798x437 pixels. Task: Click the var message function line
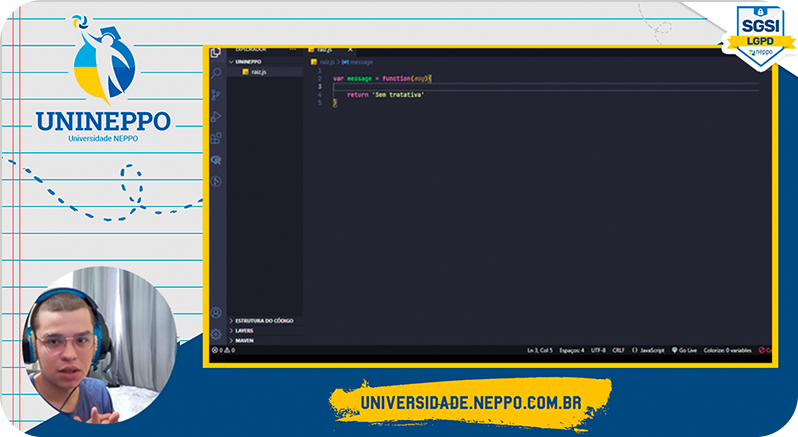[382, 79]
